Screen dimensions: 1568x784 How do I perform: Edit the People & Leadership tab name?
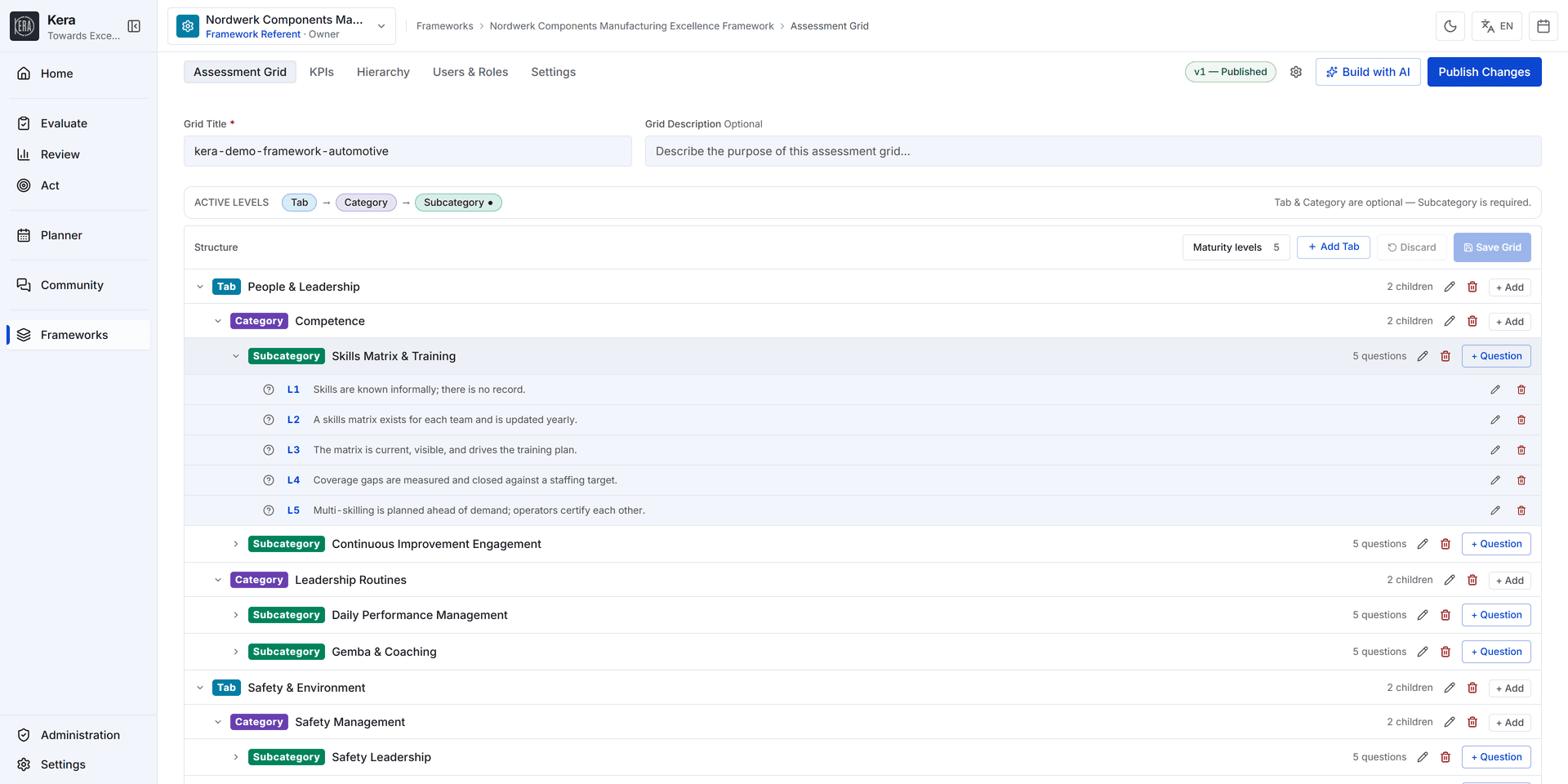click(x=1450, y=287)
